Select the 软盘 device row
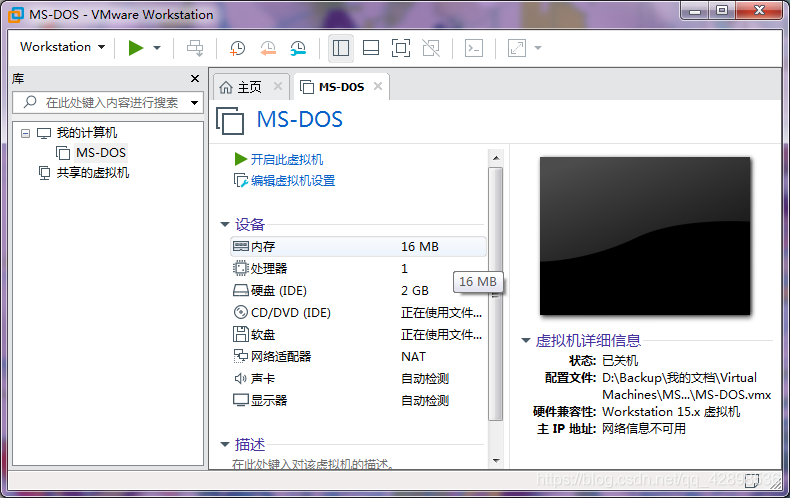790x498 pixels. [x=358, y=335]
